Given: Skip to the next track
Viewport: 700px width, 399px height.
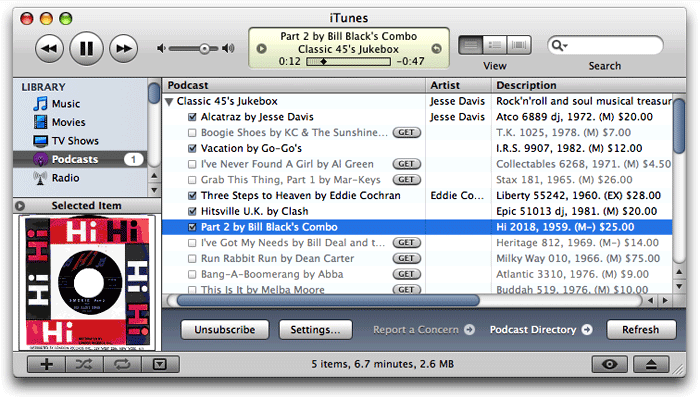Looking at the screenshot, I should click(124, 49).
